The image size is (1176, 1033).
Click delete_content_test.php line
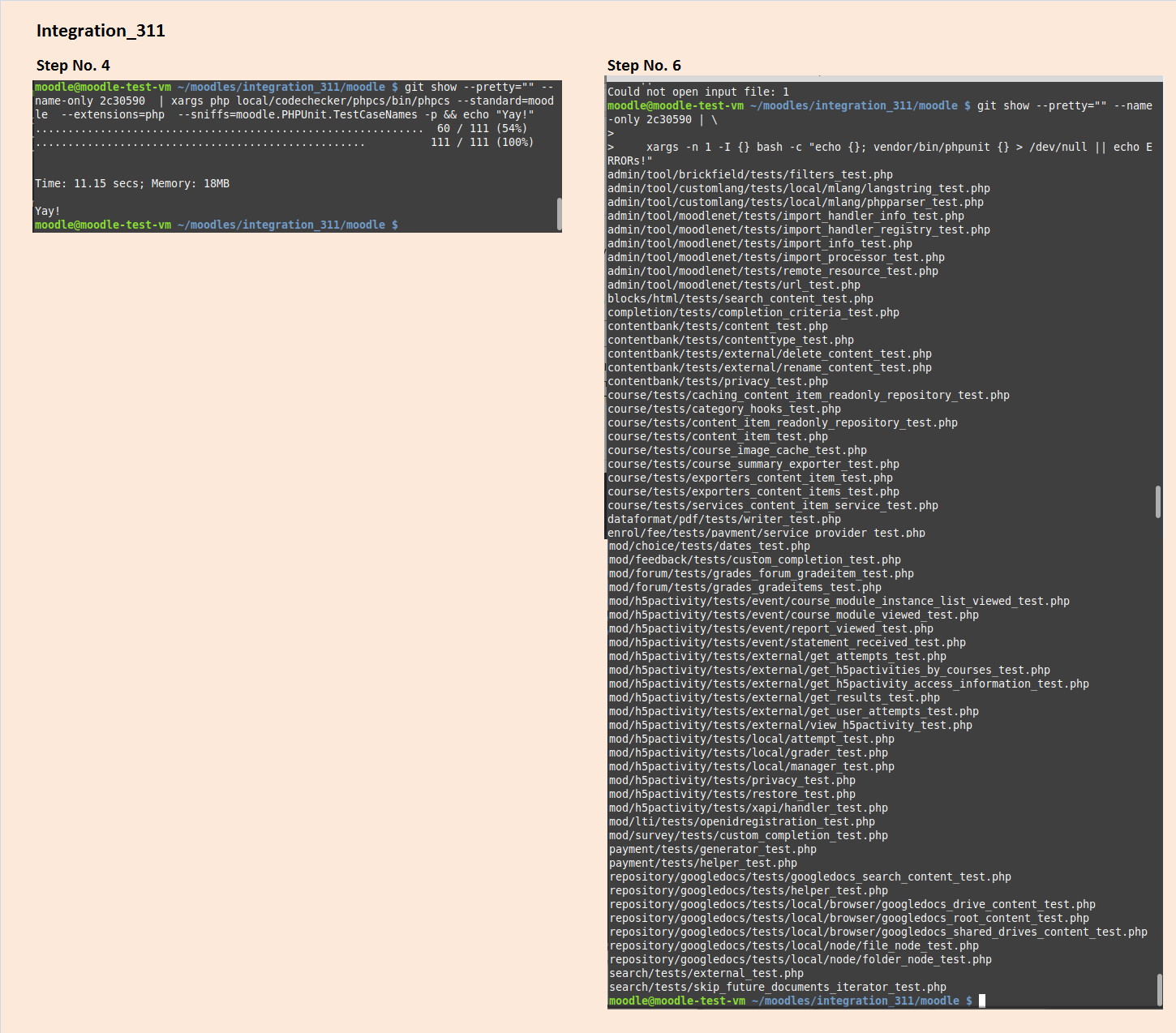pos(770,354)
